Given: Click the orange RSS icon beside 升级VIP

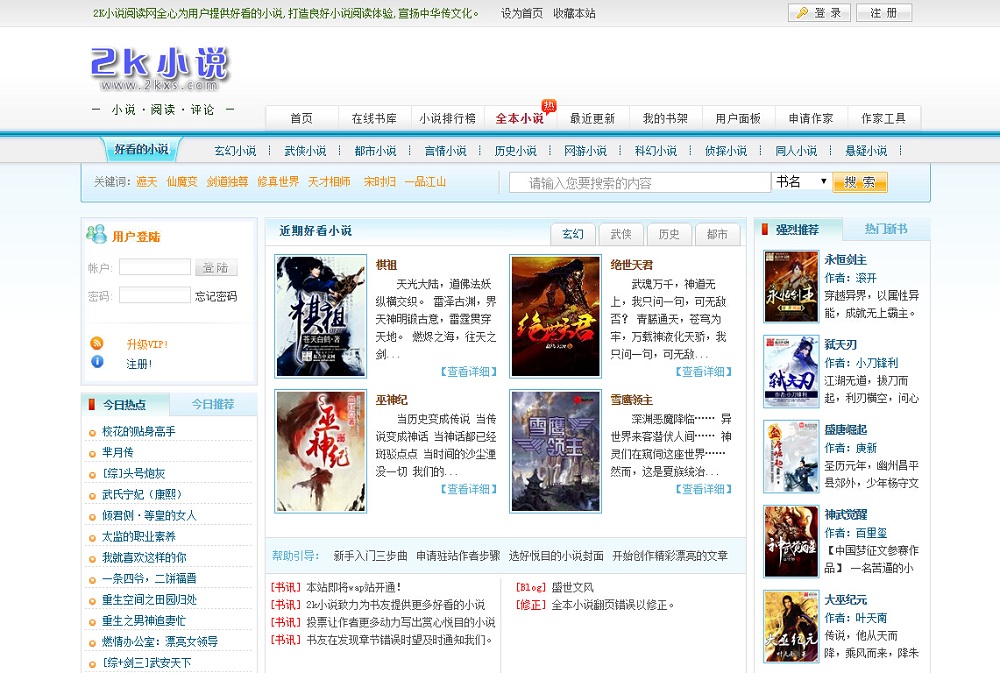Looking at the screenshot, I should pyautogui.click(x=97, y=343).
